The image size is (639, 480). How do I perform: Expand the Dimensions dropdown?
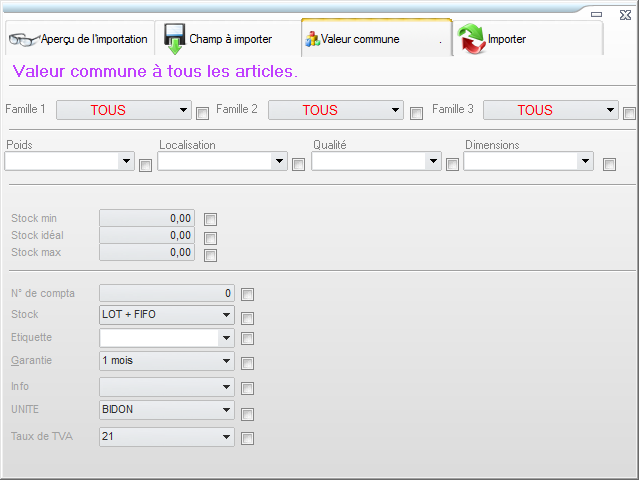pyautogui.click(x=585, y=160)
